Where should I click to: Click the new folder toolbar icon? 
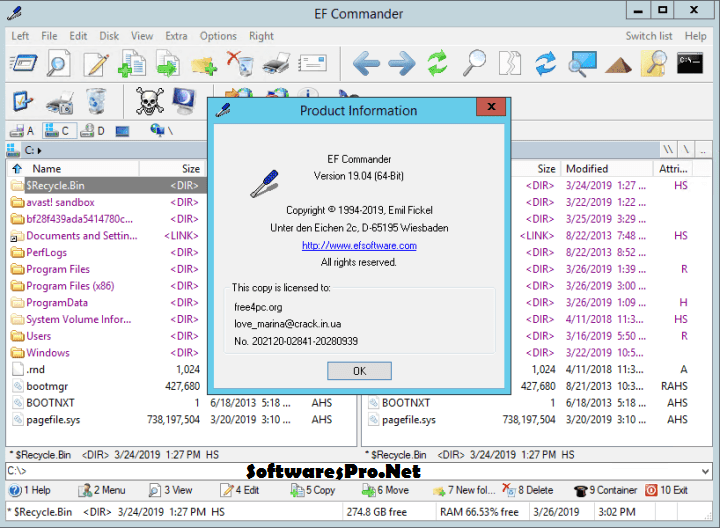(204, 65)
